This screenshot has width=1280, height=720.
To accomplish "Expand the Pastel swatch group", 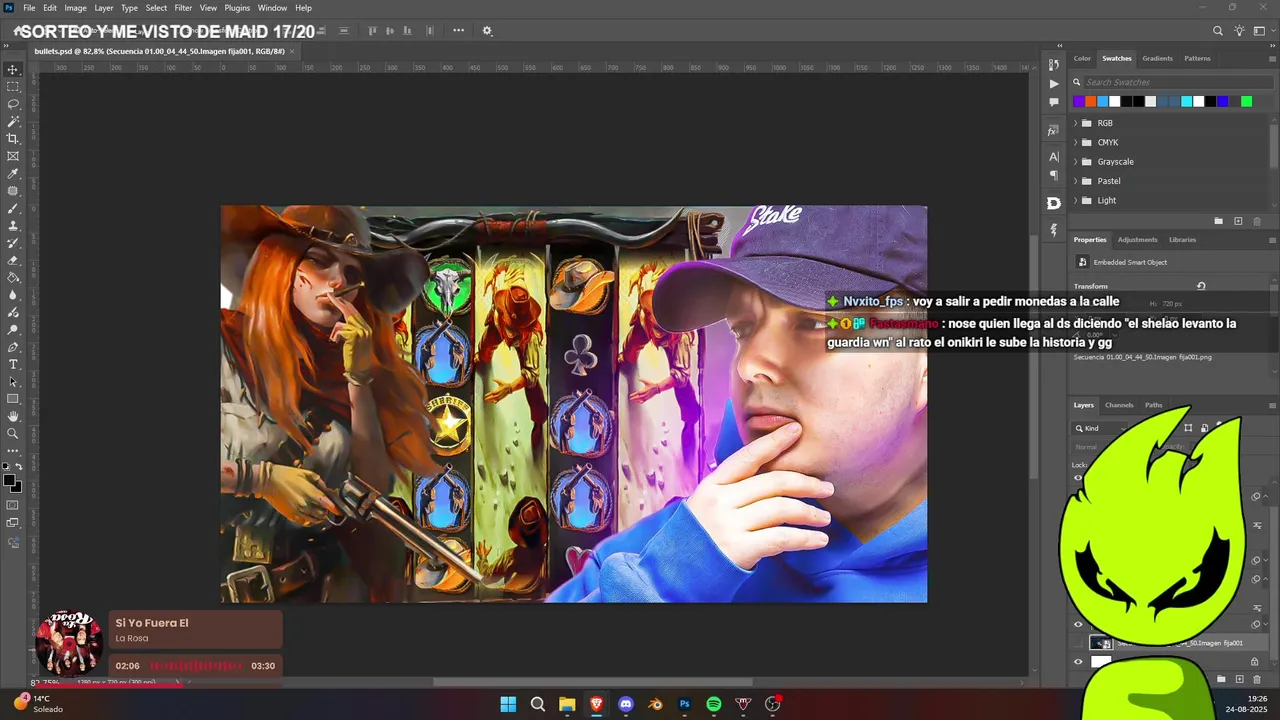I will click(1076, 181).
